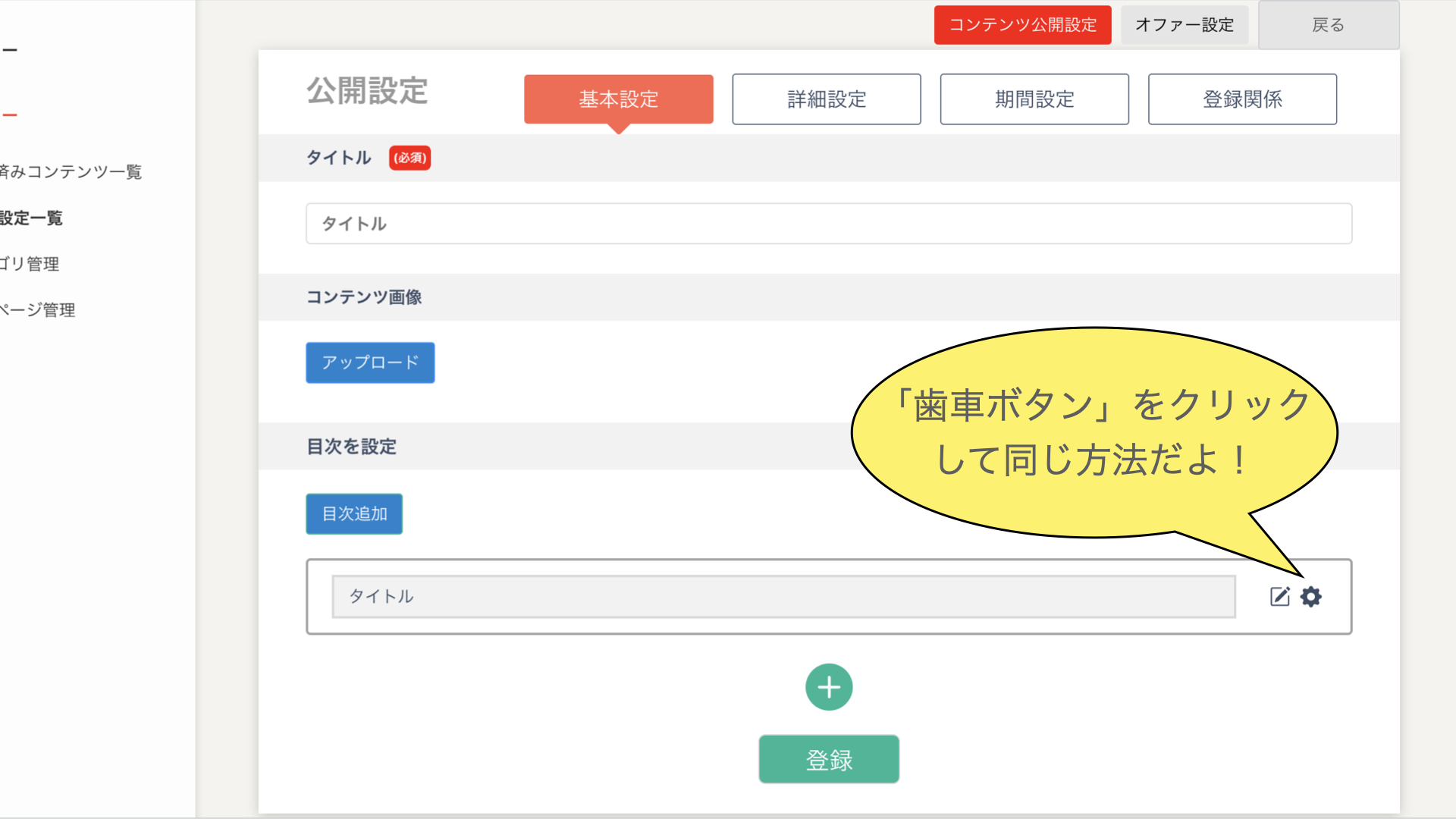Click the pencil edit icon
The height and width of the screenshot is (819, 1456).
point(1280,597)
